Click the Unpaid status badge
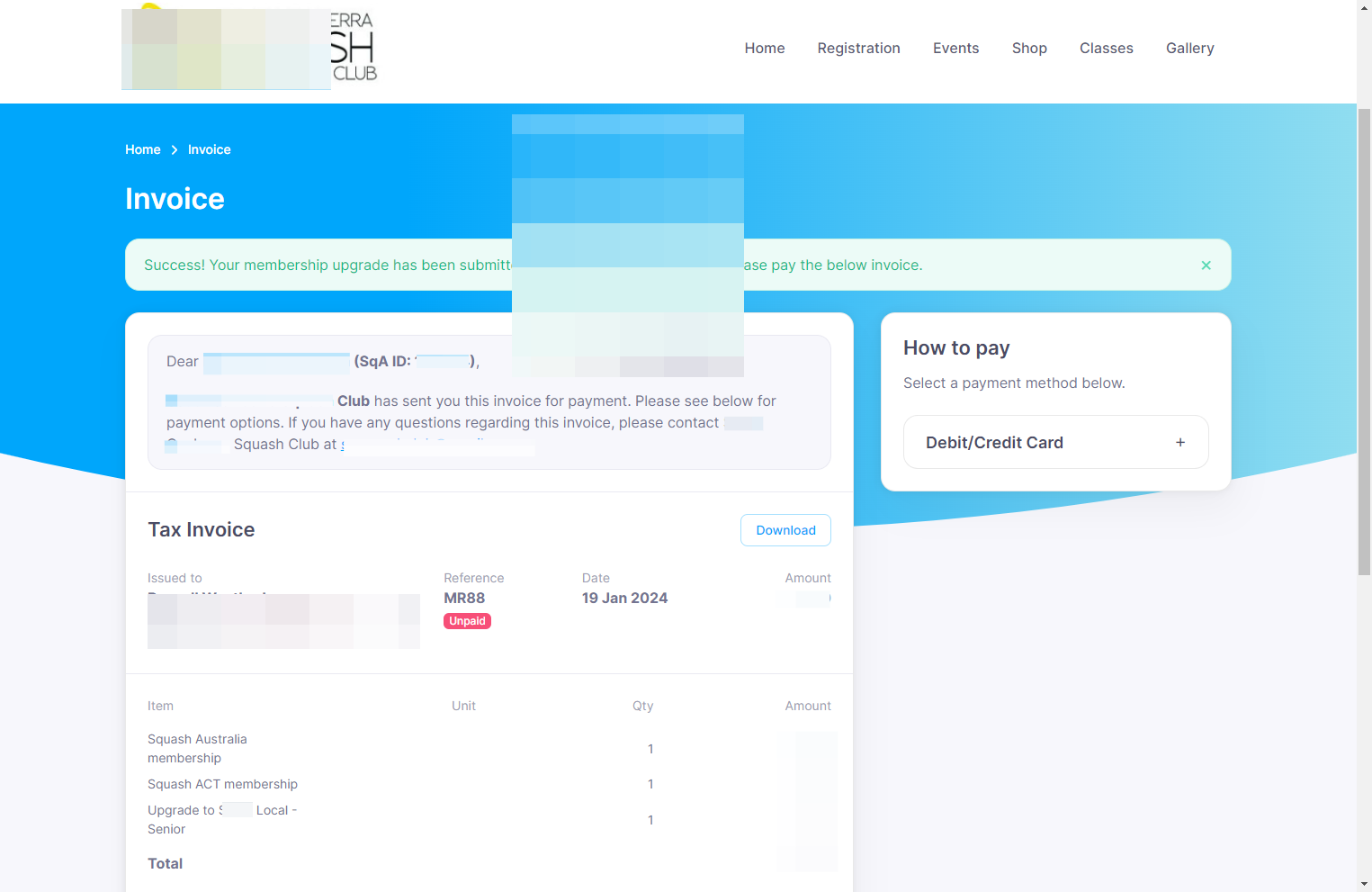Image resolution: width=1372 pixels, height=892 pixels. point(467,621)
